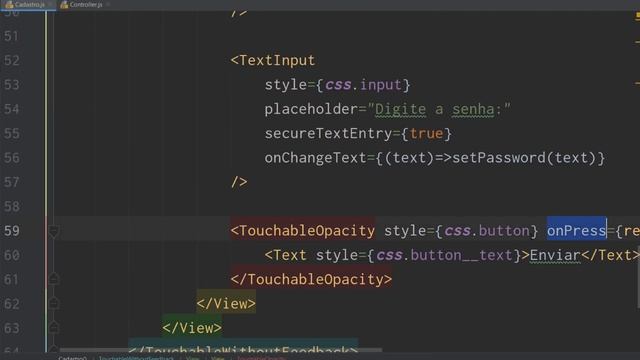The height and width of the screenshot is (360, 640).
Task: Click the onChangeText attribute
Action: (x=315, y=158)
